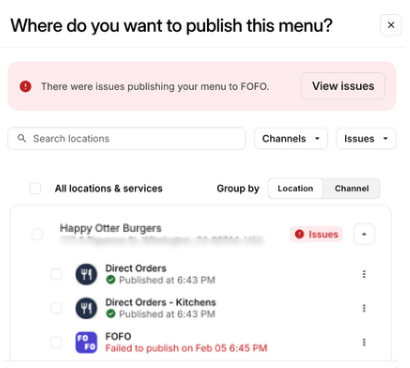The height and width of the screenshot is (368, 410).
Task: Focus the Search locations field
Action: [127, 138]
